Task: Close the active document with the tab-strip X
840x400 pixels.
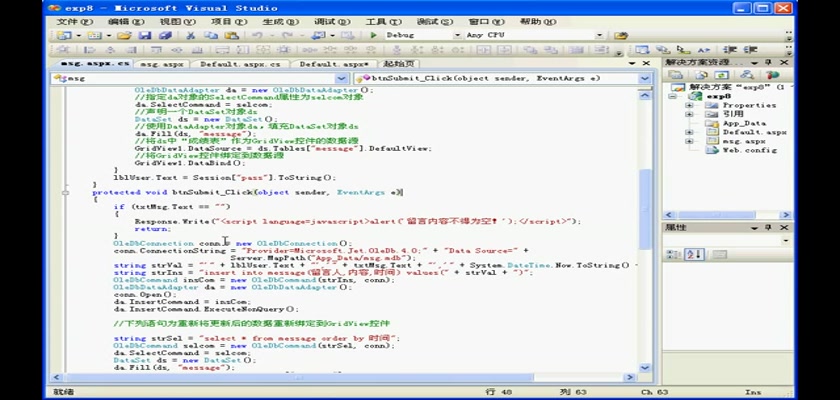Action: coord(646,63)
